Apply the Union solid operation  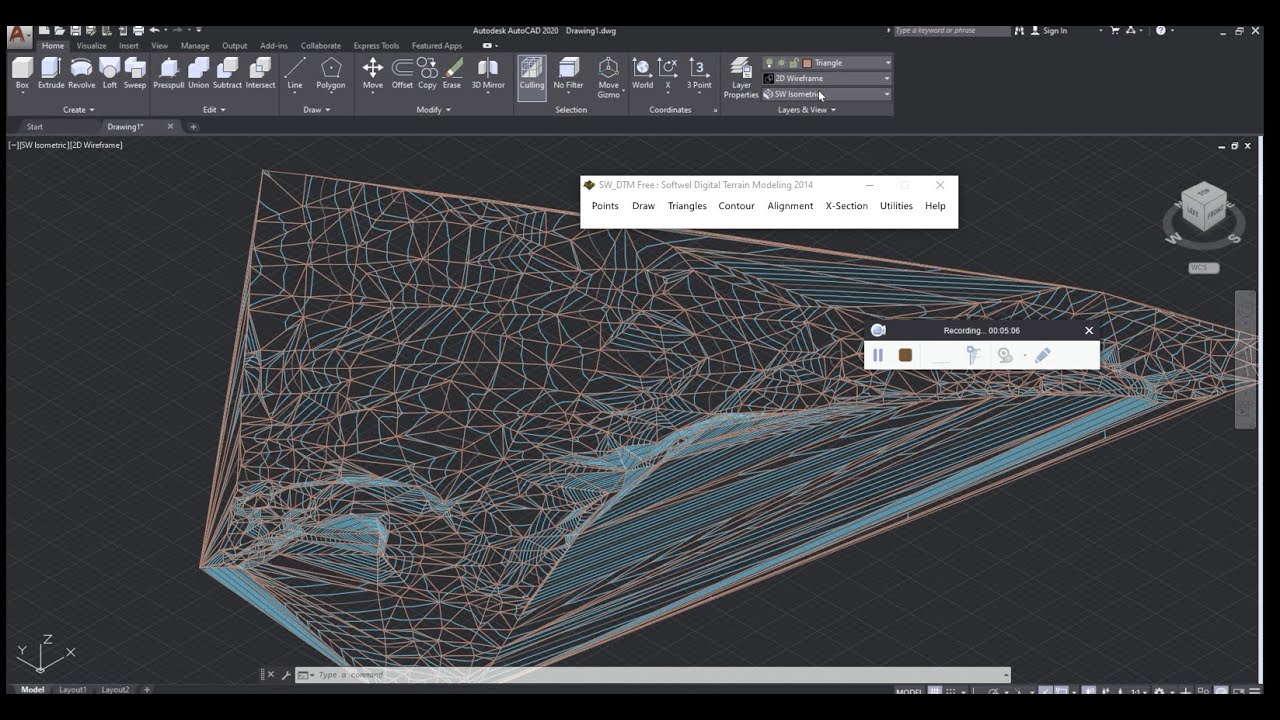(199, 73)
